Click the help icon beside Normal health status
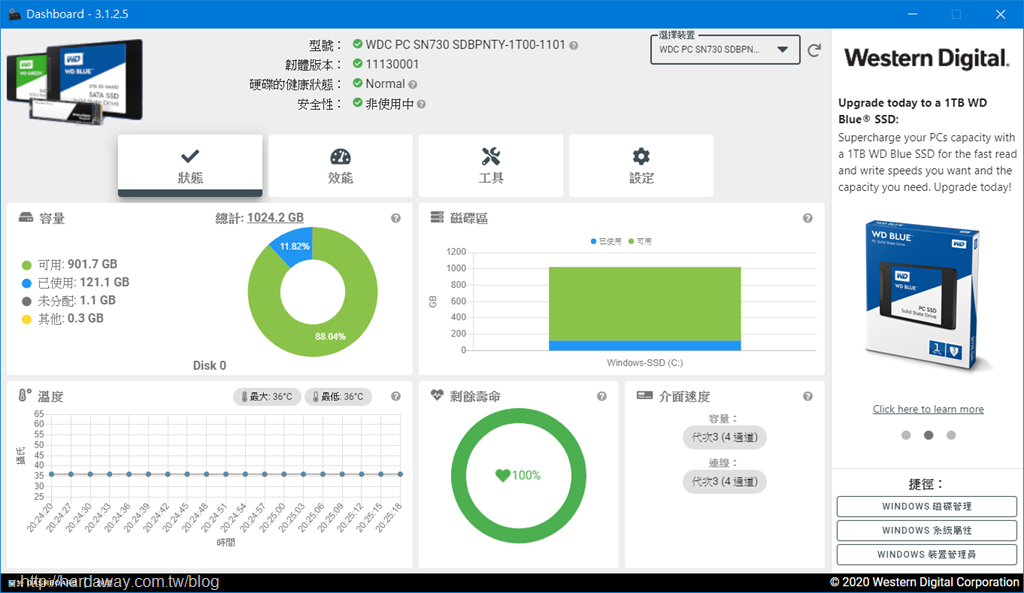 (413, 84)
